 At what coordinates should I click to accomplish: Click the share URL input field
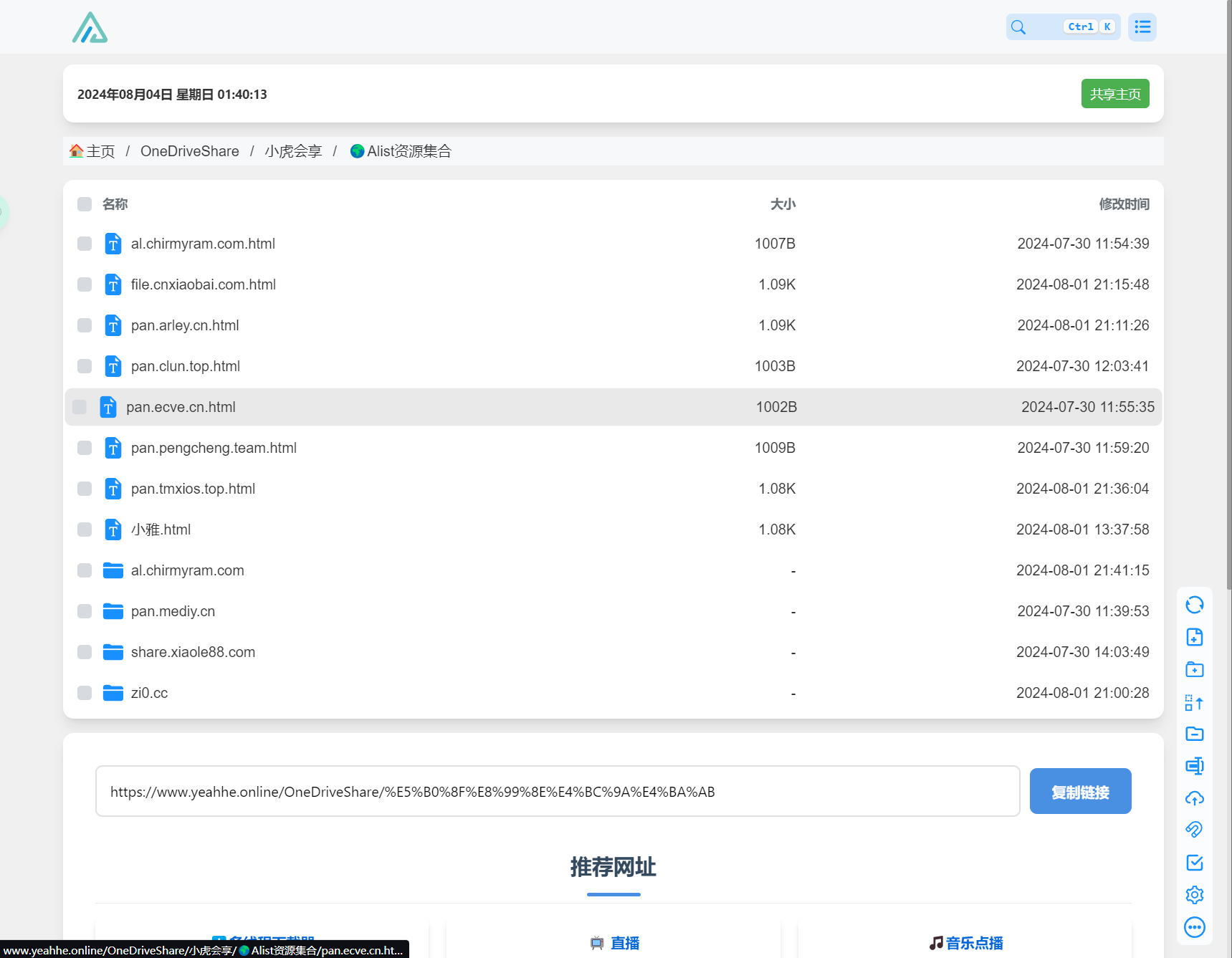tap(558, 791)
